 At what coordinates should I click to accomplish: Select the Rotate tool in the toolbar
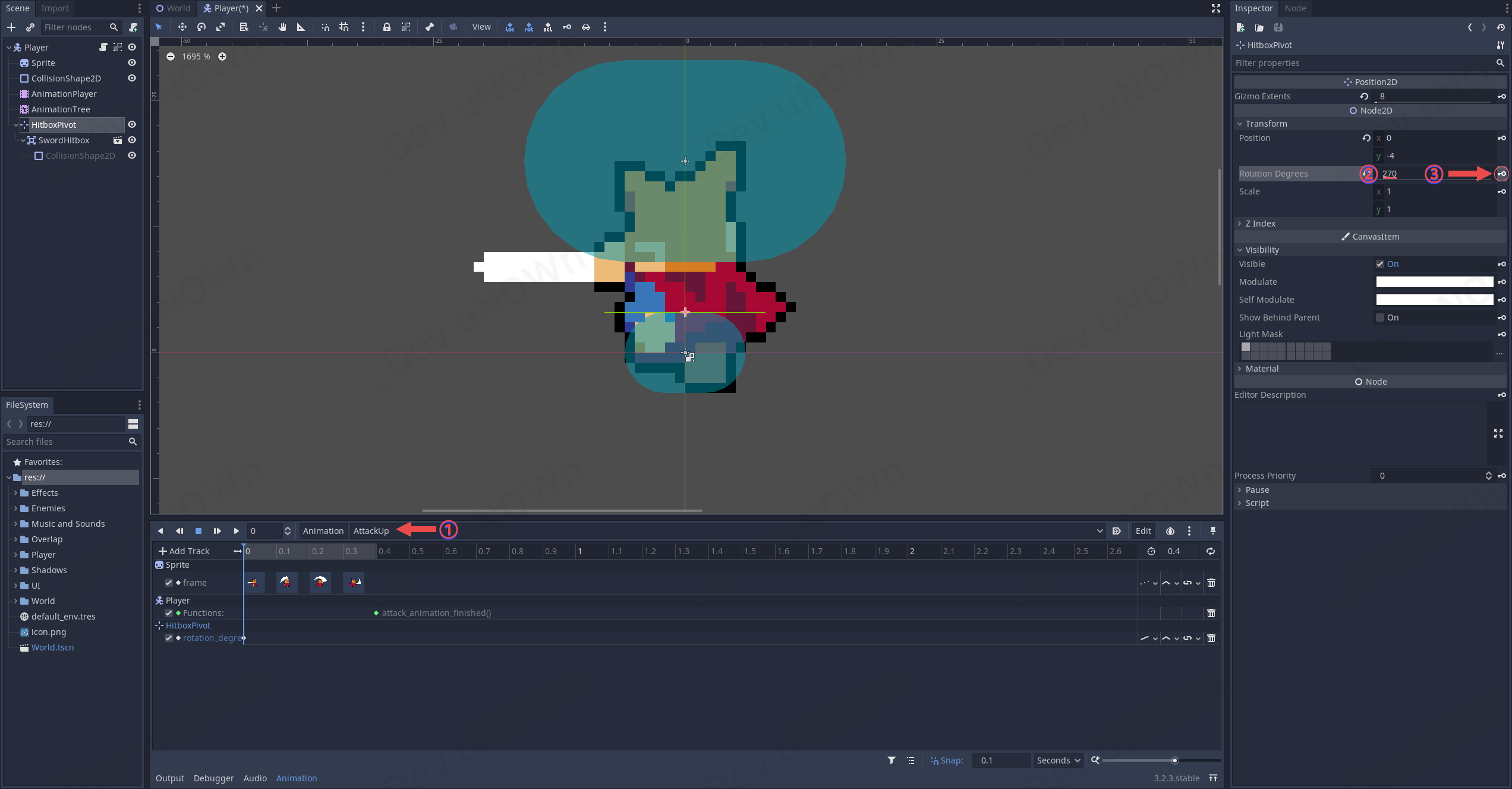tap(201, 27)
